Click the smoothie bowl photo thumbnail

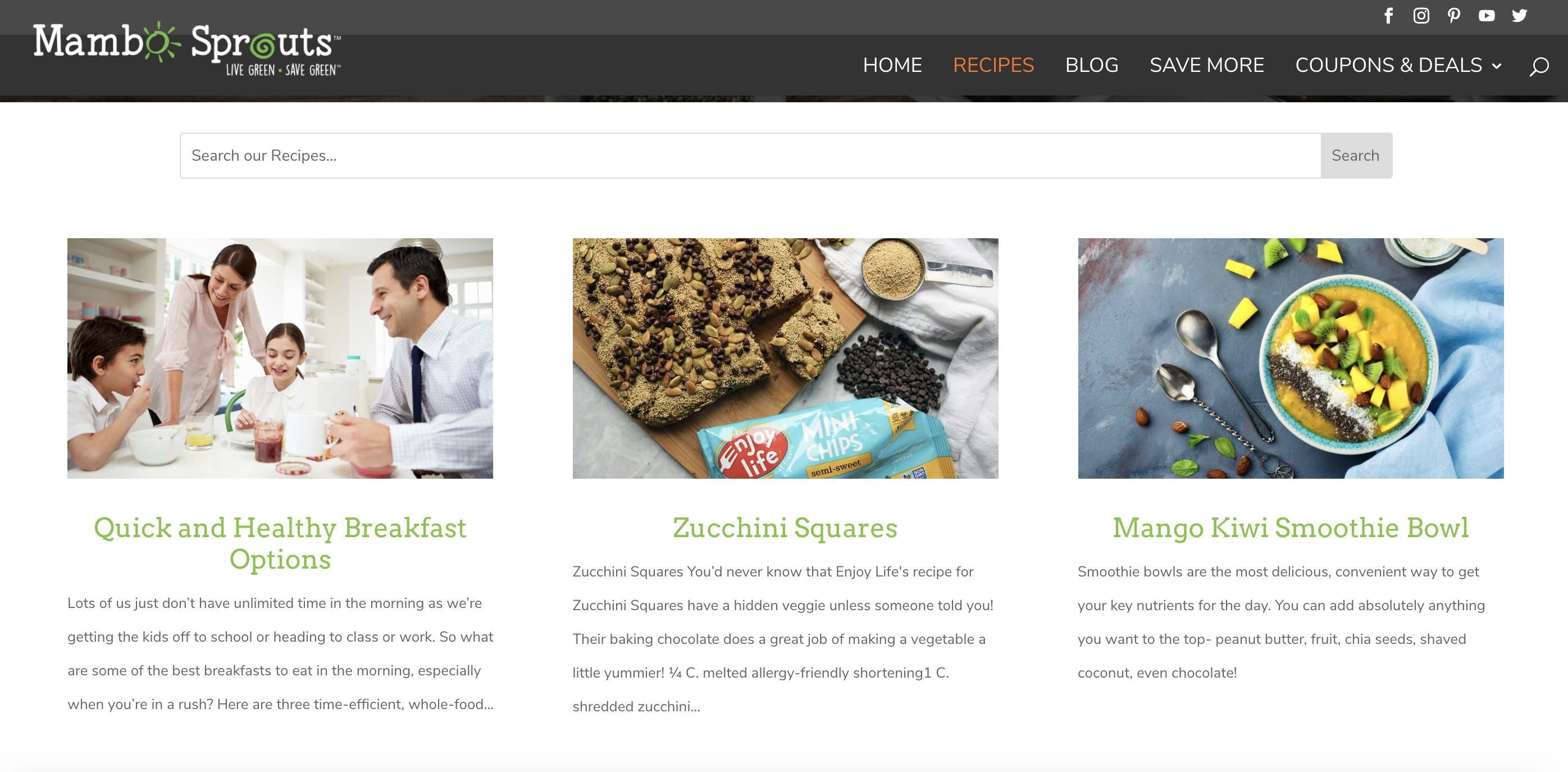[x=1291, y=358]
